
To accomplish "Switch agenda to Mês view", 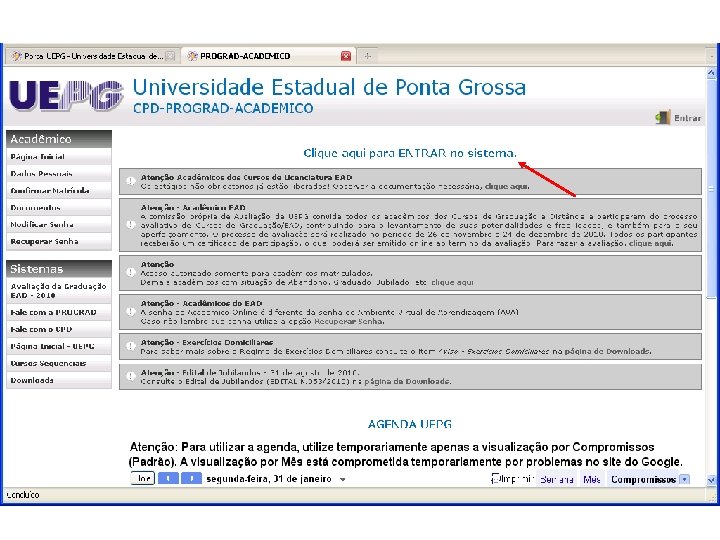I will [x=591, y=479].
